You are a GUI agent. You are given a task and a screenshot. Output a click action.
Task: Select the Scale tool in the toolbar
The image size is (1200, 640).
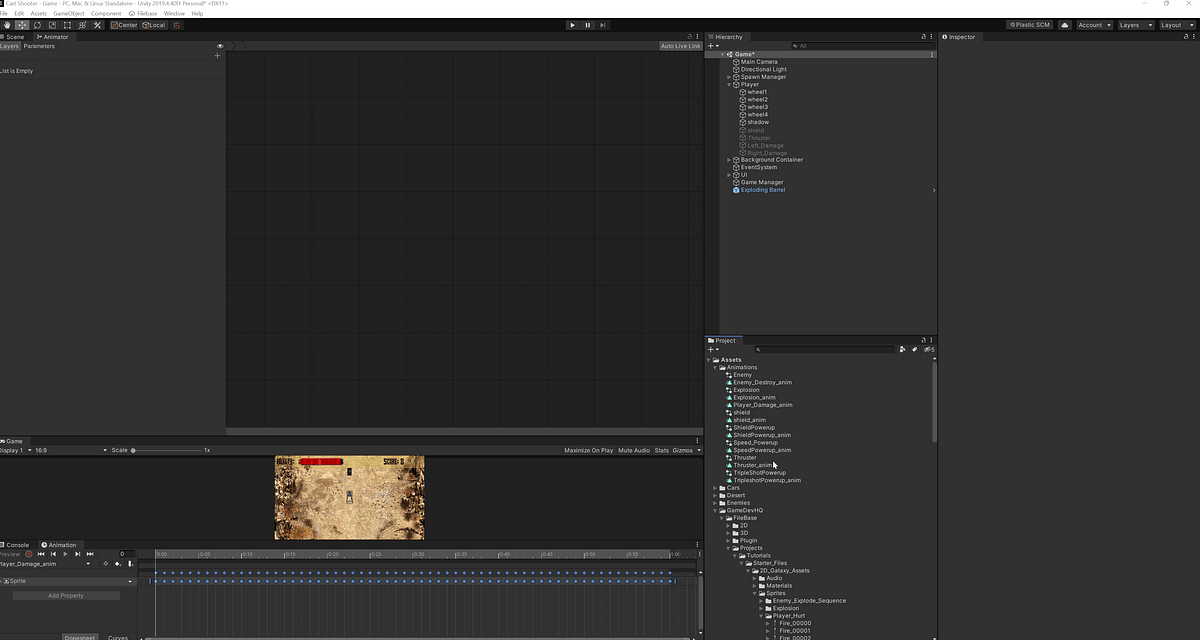[53, 25]
